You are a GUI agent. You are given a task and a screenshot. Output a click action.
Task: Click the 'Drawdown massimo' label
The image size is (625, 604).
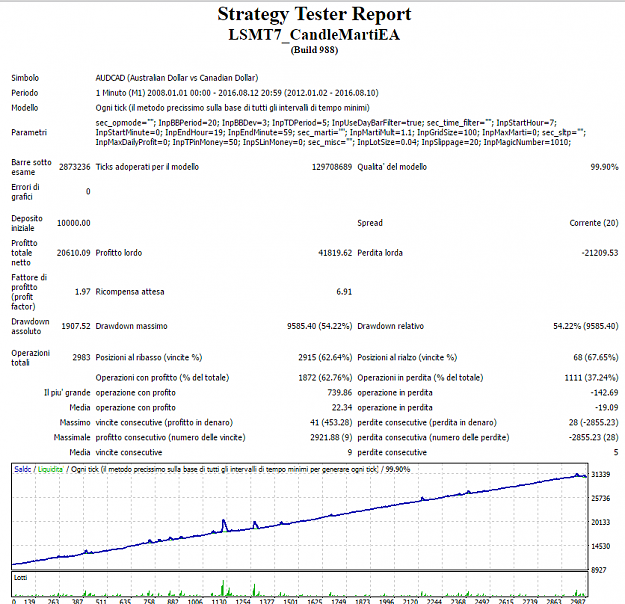tap(131, 326)
